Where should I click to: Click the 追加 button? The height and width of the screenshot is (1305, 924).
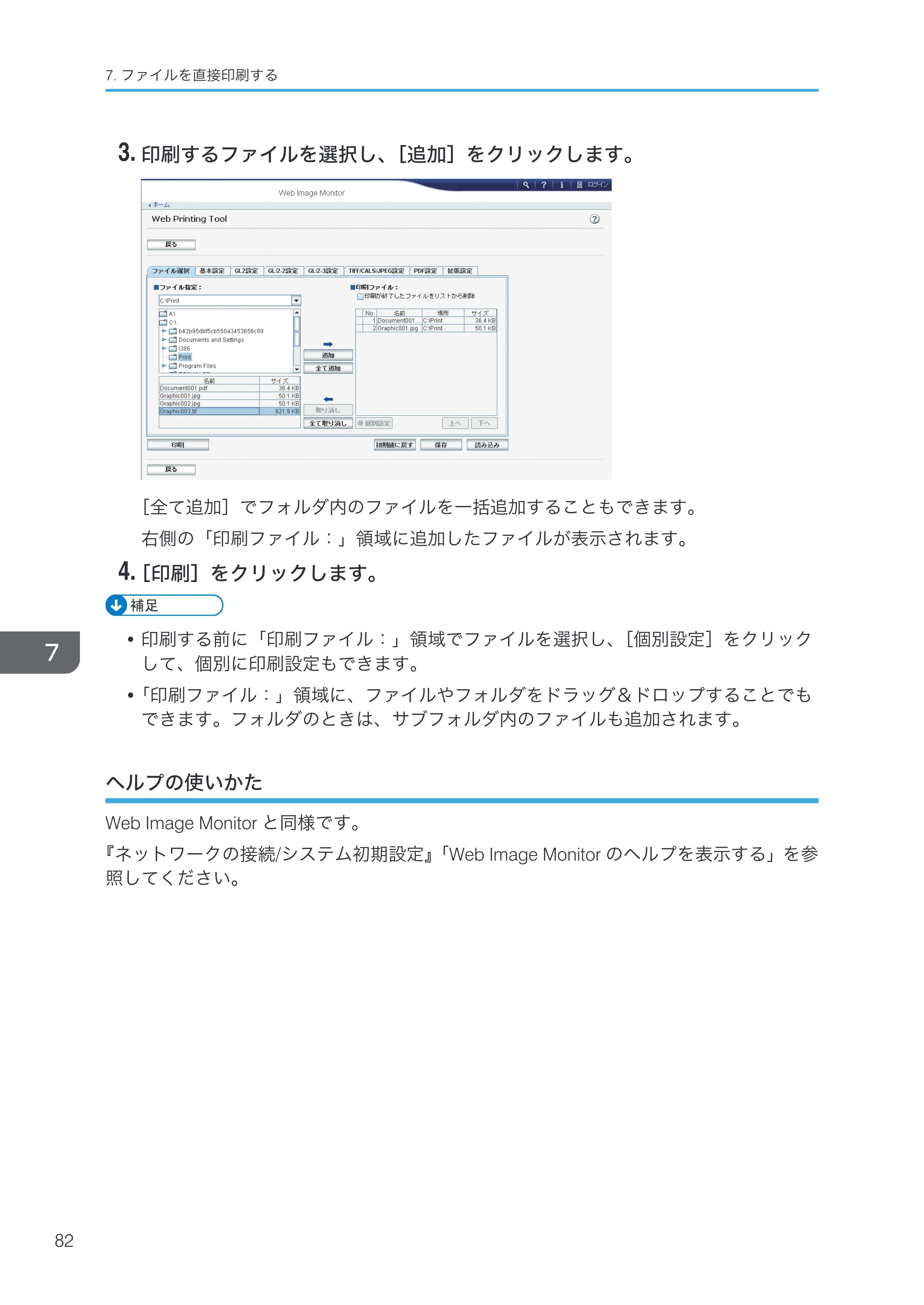pos(328,355)
